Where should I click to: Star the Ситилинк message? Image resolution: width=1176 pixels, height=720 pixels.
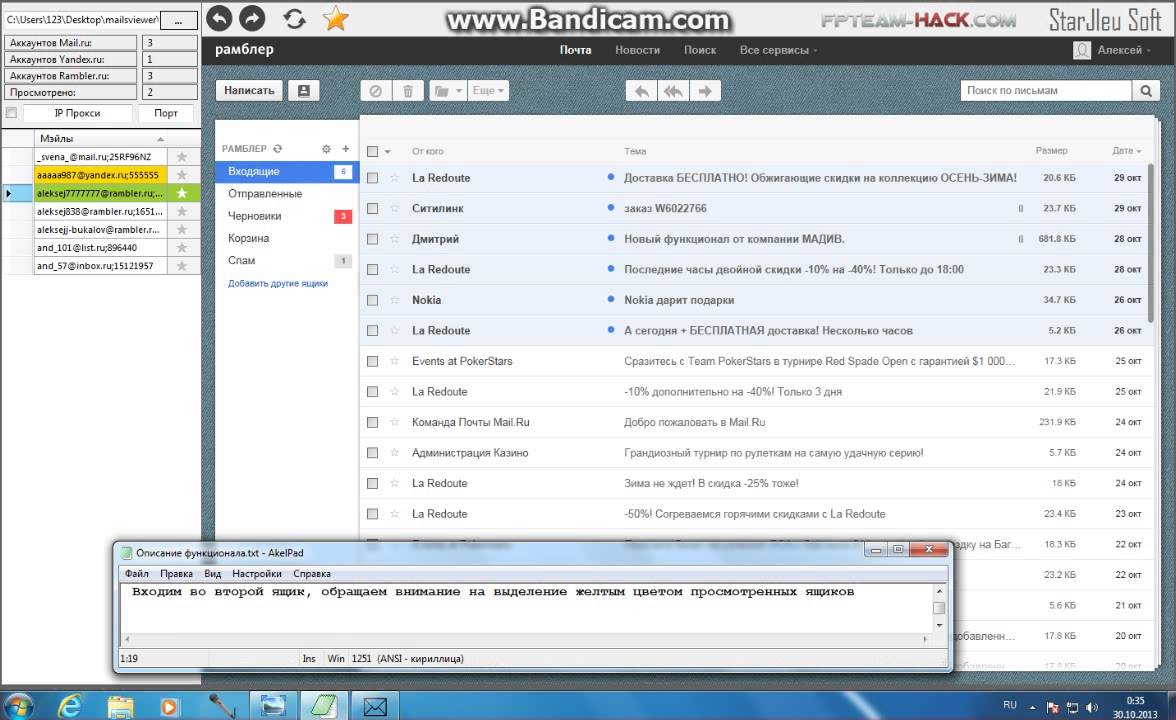(x=394, y=208)
